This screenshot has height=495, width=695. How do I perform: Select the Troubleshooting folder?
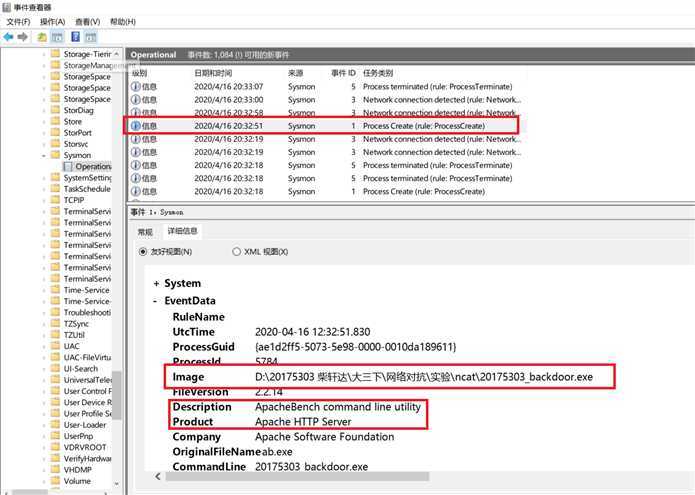pos(87,312)
